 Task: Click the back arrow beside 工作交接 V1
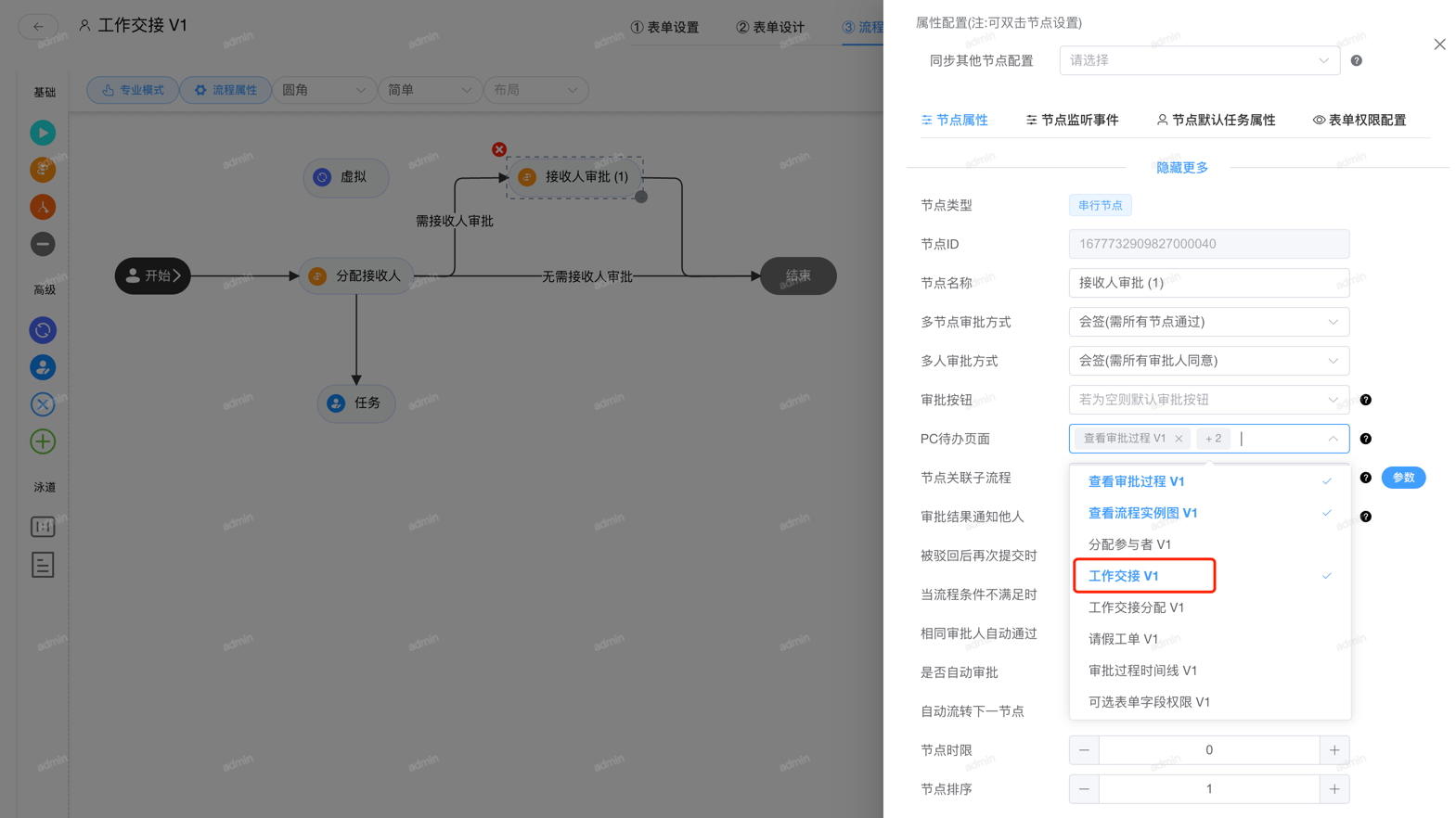pyautogui.click(x=38, y=26)
